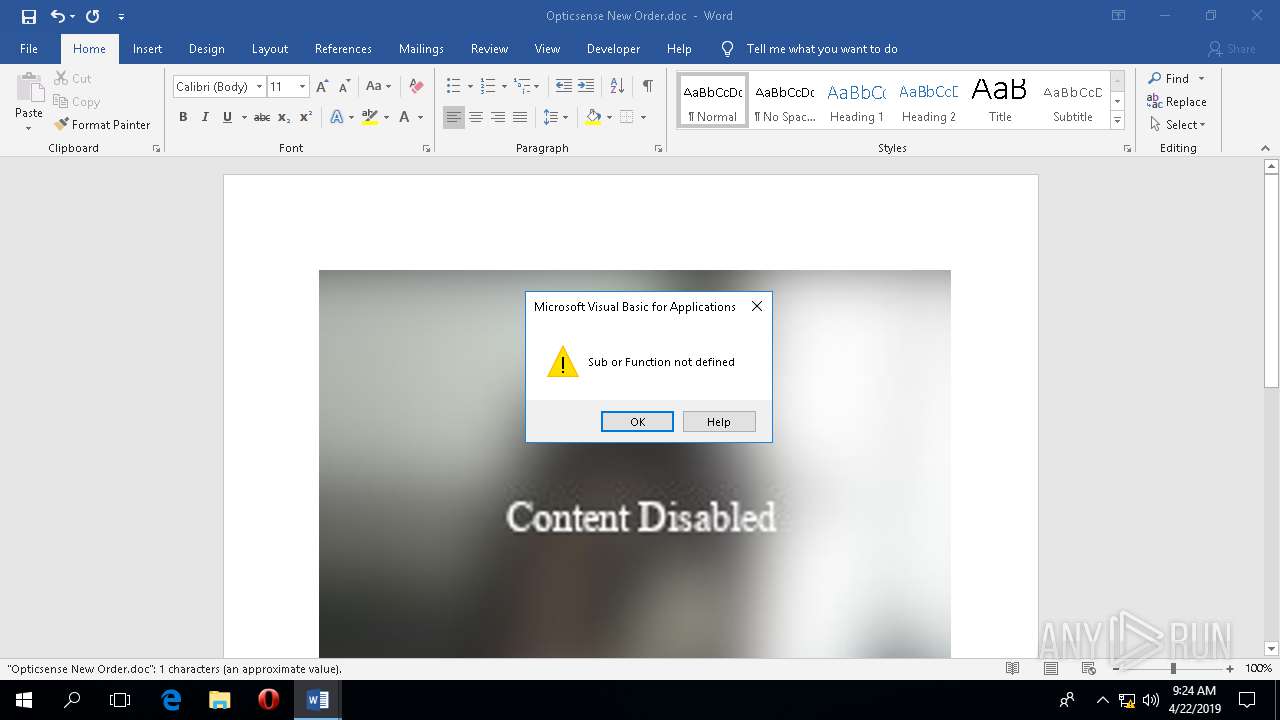
Task: Switch to the Design tab
Action: point(206,49)
